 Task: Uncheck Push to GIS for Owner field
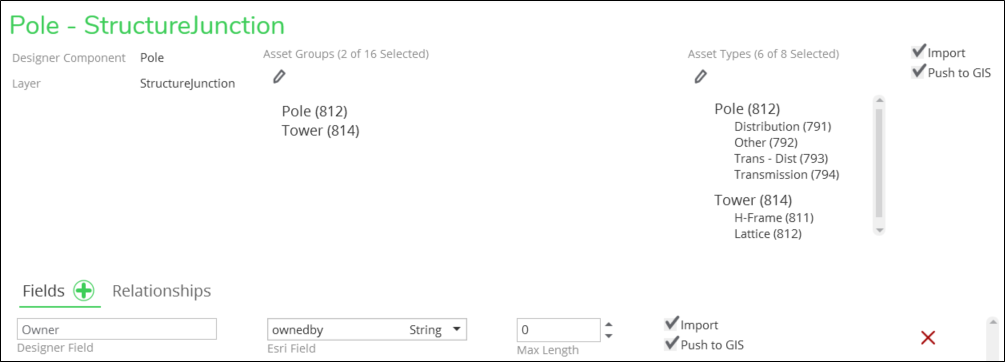coord(672,344)
